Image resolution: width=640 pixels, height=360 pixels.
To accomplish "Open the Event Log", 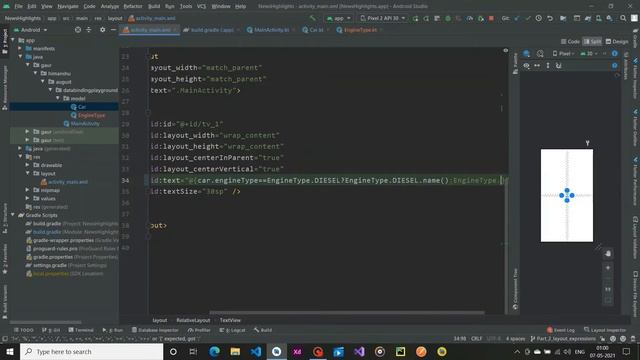I will pos(560,330).
